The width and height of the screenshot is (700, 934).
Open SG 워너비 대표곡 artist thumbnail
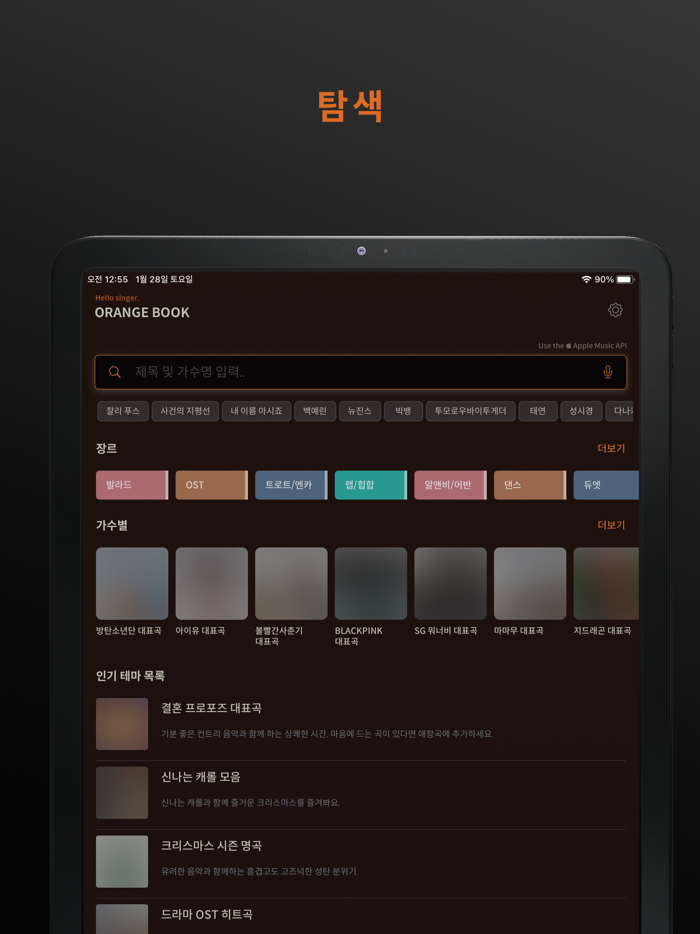coord(450,584)
